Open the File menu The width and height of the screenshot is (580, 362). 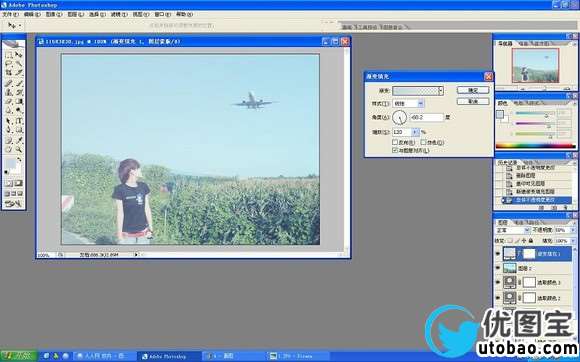coord(10,14)
